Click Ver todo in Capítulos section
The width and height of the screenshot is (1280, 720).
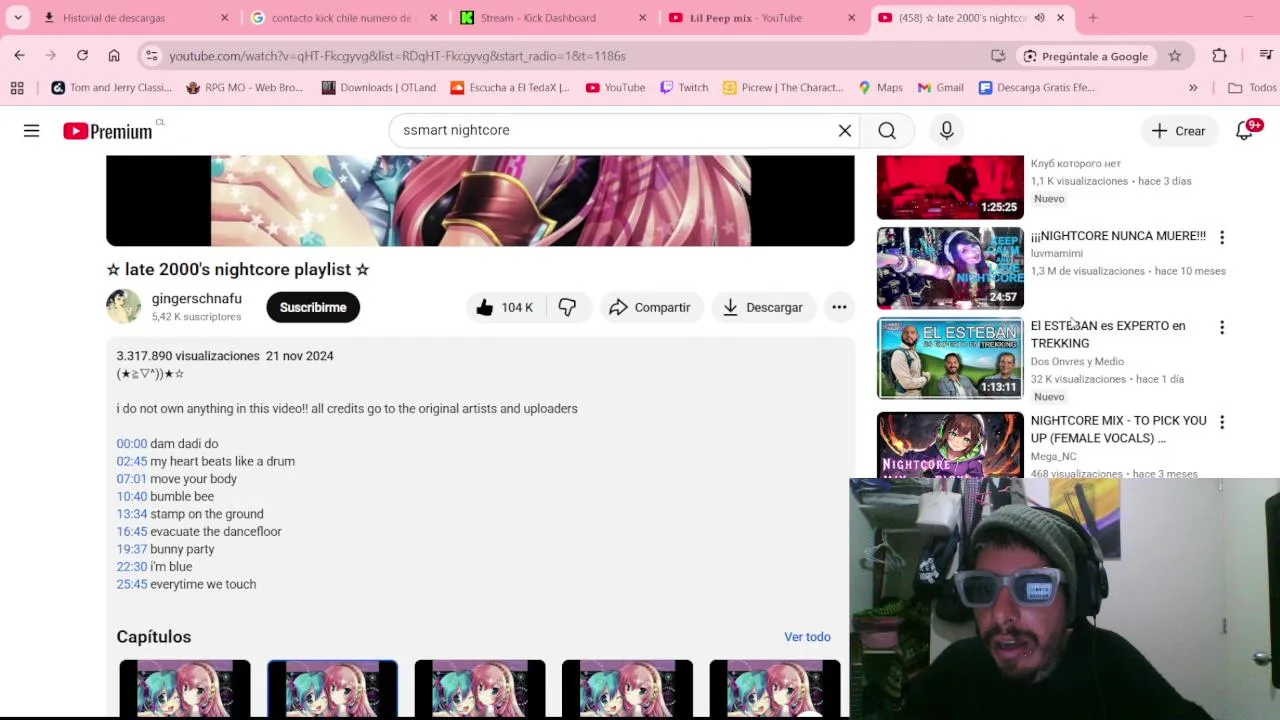807,637
